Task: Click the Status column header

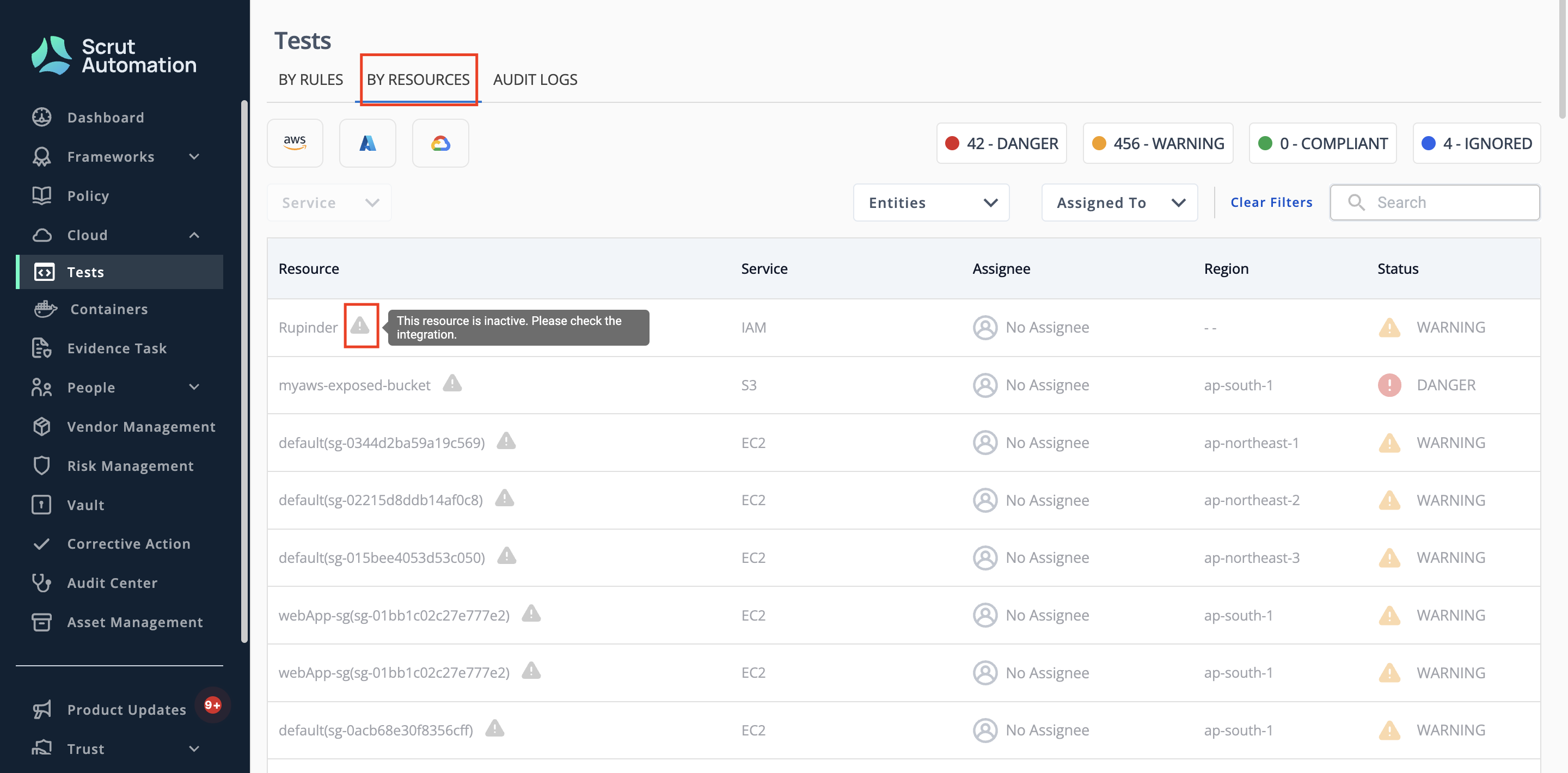Action: coord(1398,268)
